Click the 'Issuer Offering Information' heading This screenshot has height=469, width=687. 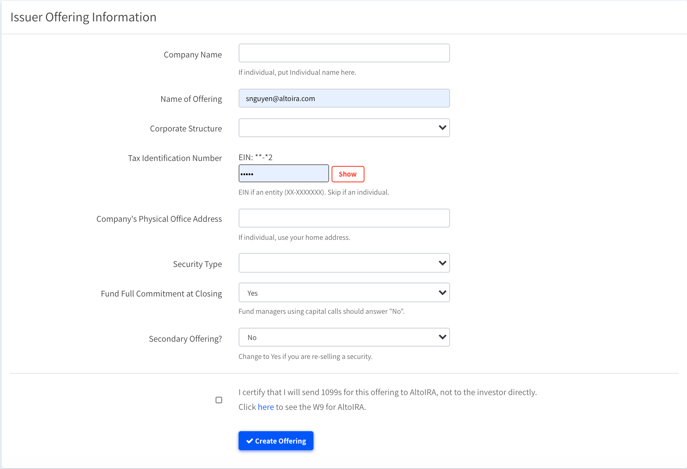83,17
